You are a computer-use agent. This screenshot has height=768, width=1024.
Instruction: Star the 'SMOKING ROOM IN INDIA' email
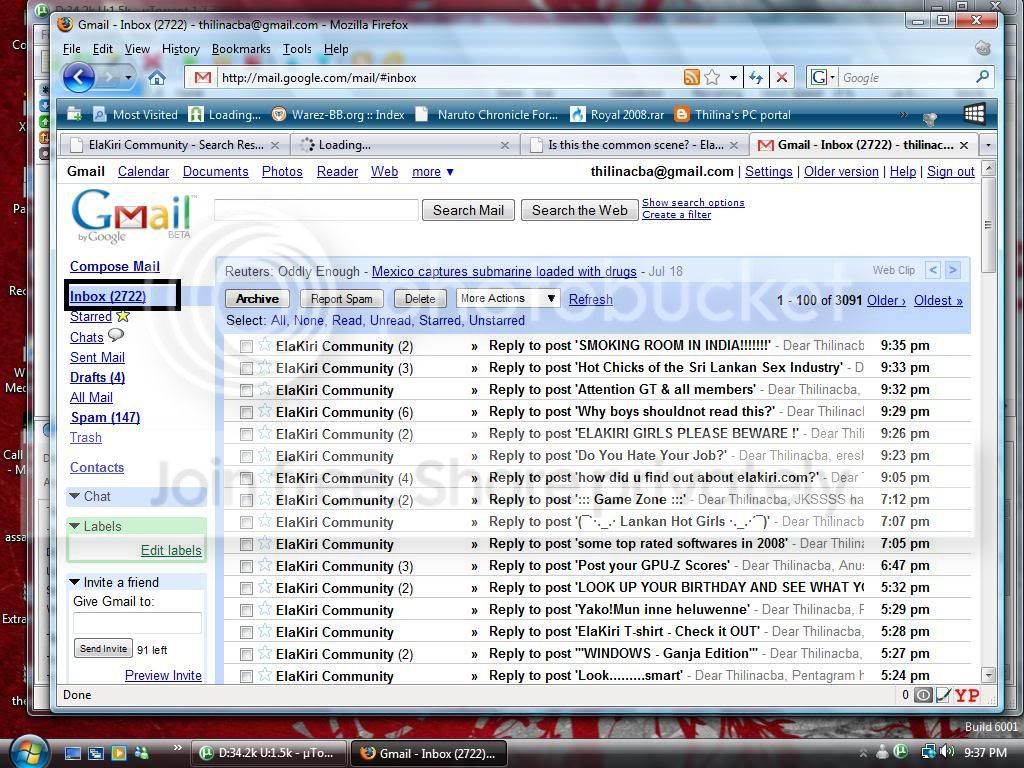[264, 344]
